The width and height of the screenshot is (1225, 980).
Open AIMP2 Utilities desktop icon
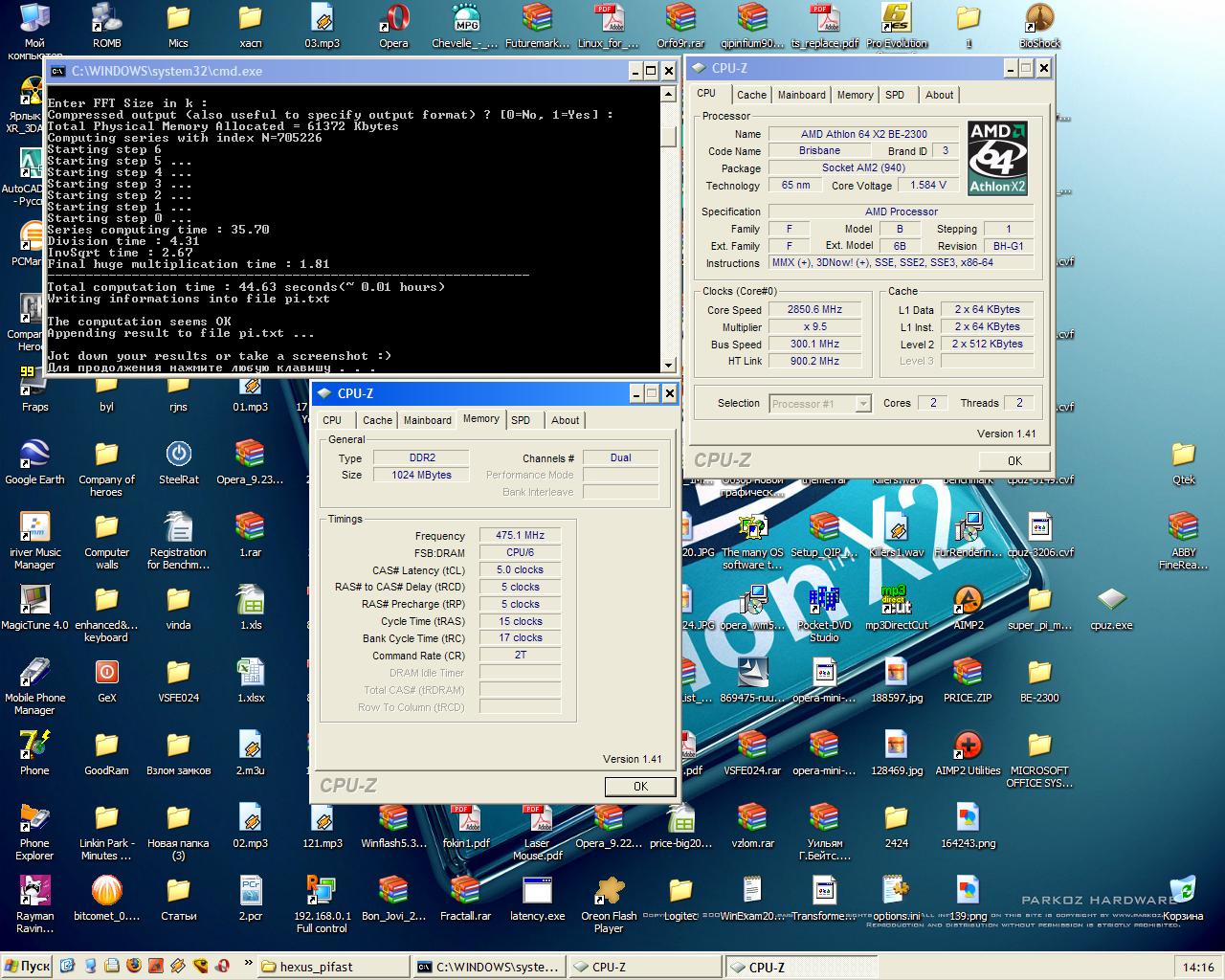coord(968,752)
